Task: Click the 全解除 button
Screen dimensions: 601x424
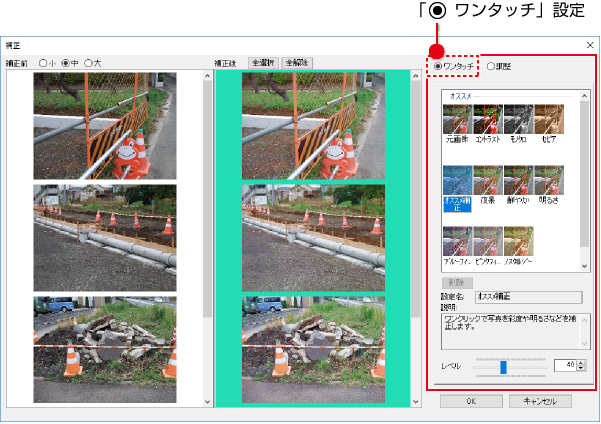Action: click(297, 62)
